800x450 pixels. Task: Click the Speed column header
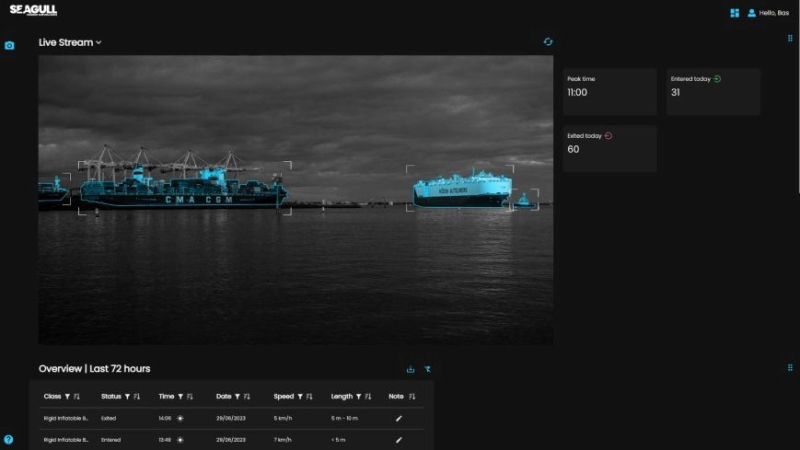[284, 396]
